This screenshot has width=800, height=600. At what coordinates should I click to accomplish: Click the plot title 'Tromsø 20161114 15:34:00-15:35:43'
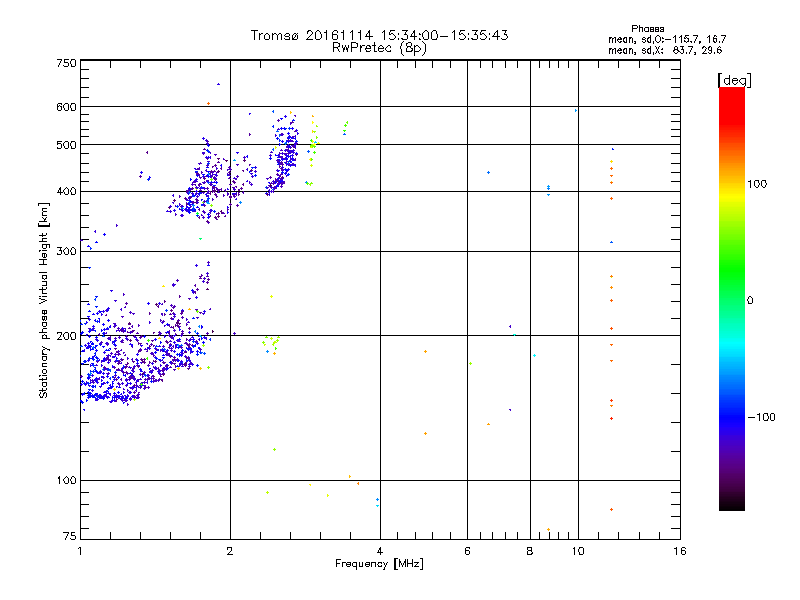pos(379,35)
